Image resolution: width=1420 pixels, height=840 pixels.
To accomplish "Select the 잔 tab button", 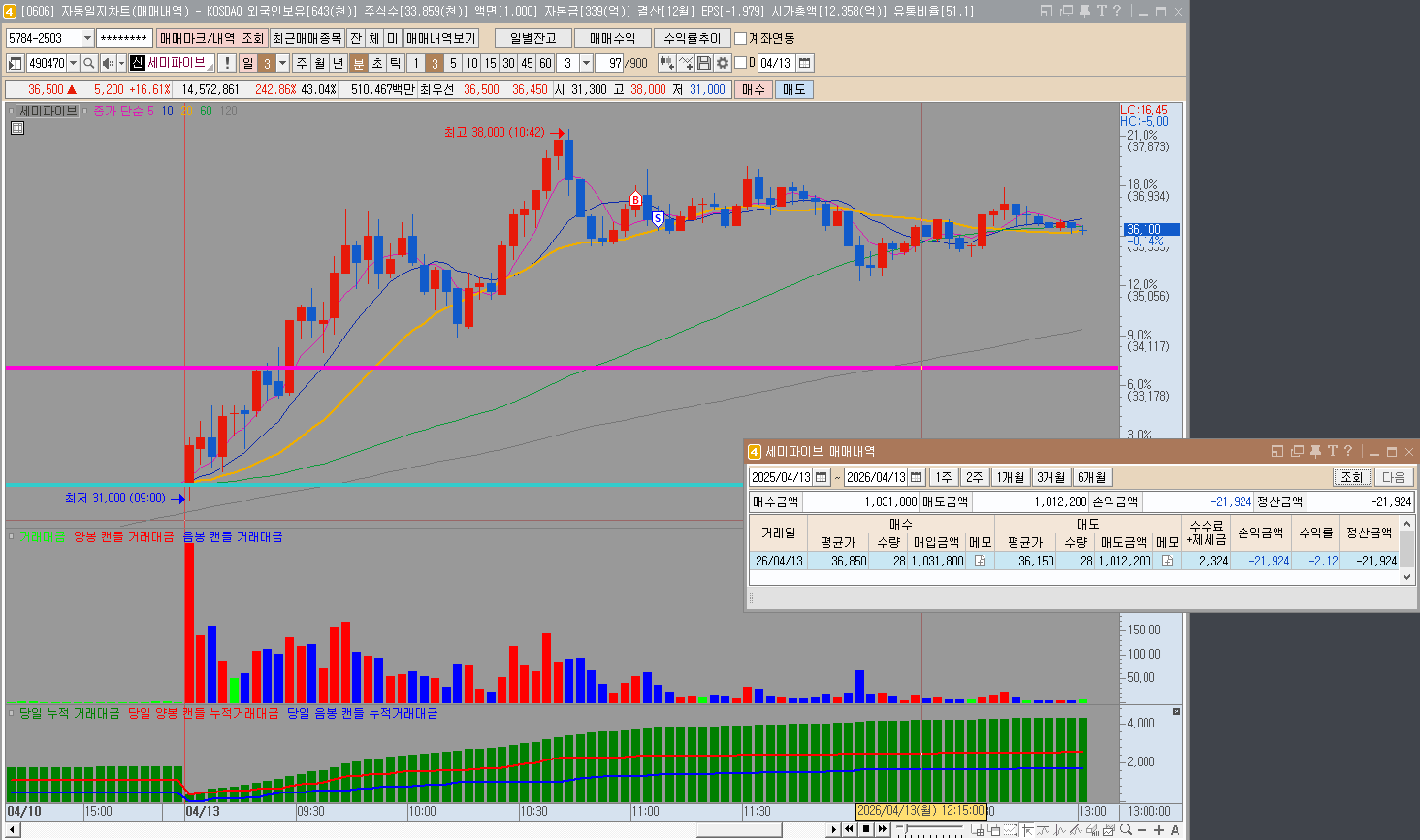I will [356, 38].
